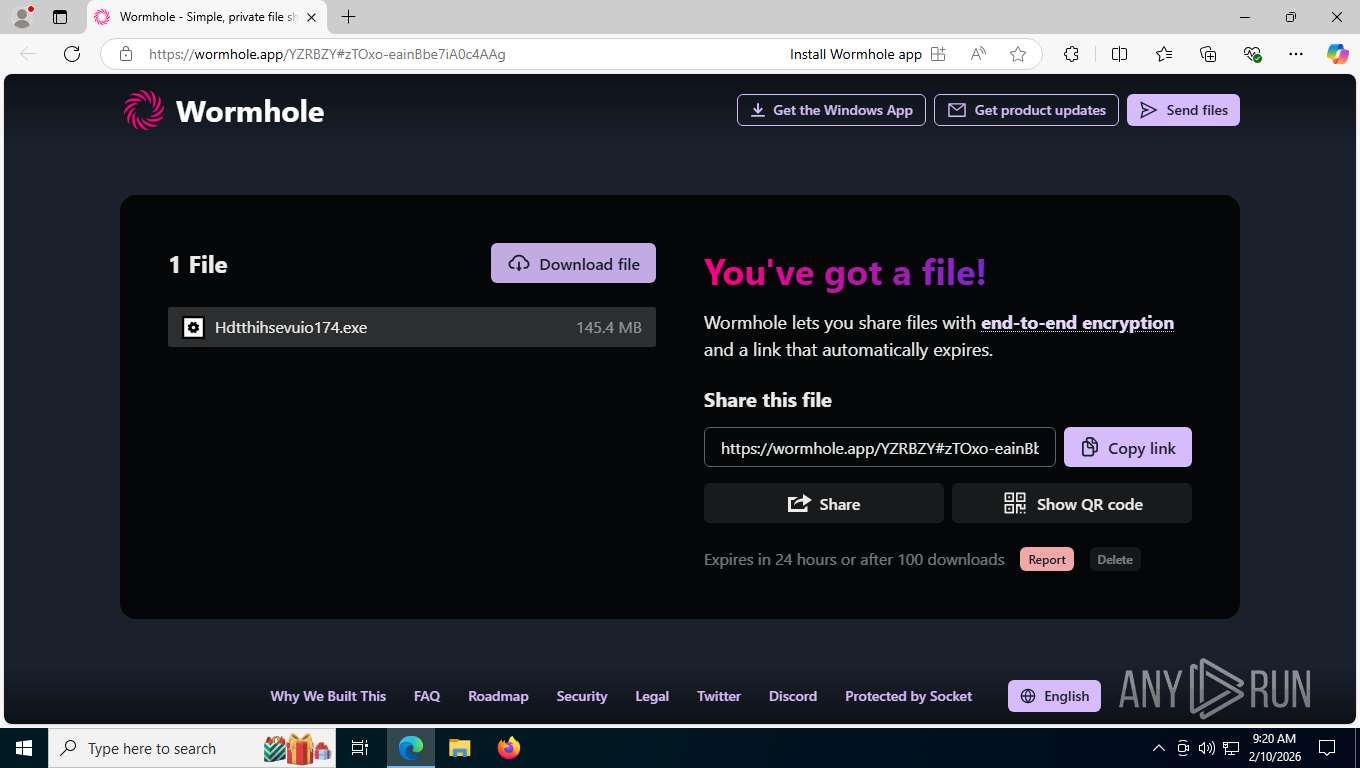Open network status tray icon
This screenshot has width=1360, height=768.
click(x=1231, y=748)
